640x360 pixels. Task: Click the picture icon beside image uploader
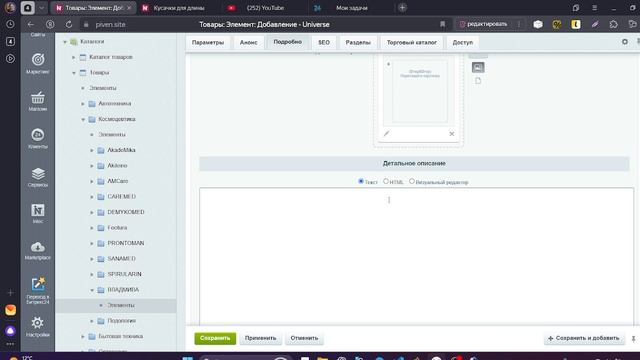tap(478, 67)
